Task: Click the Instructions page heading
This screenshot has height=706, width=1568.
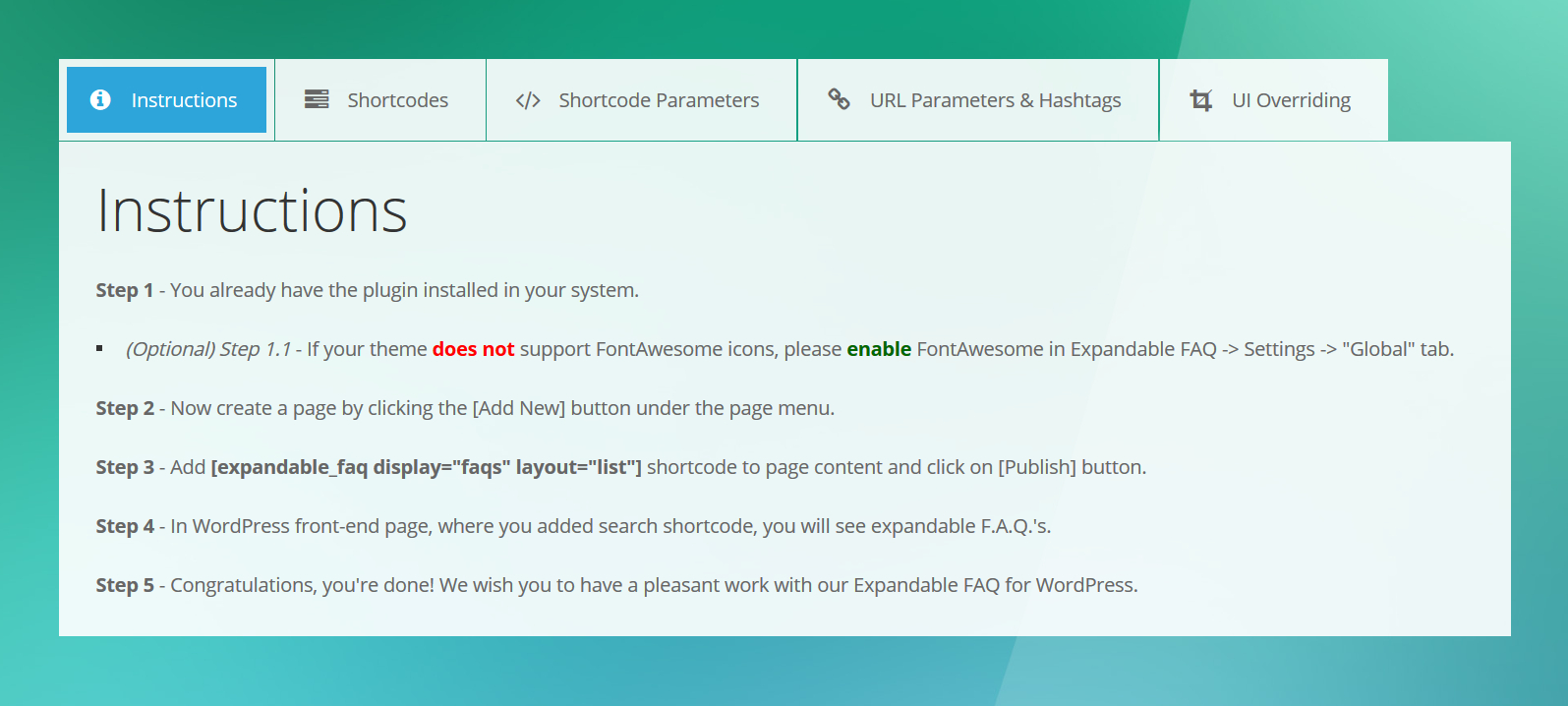Action: click(x=251, y=209)
